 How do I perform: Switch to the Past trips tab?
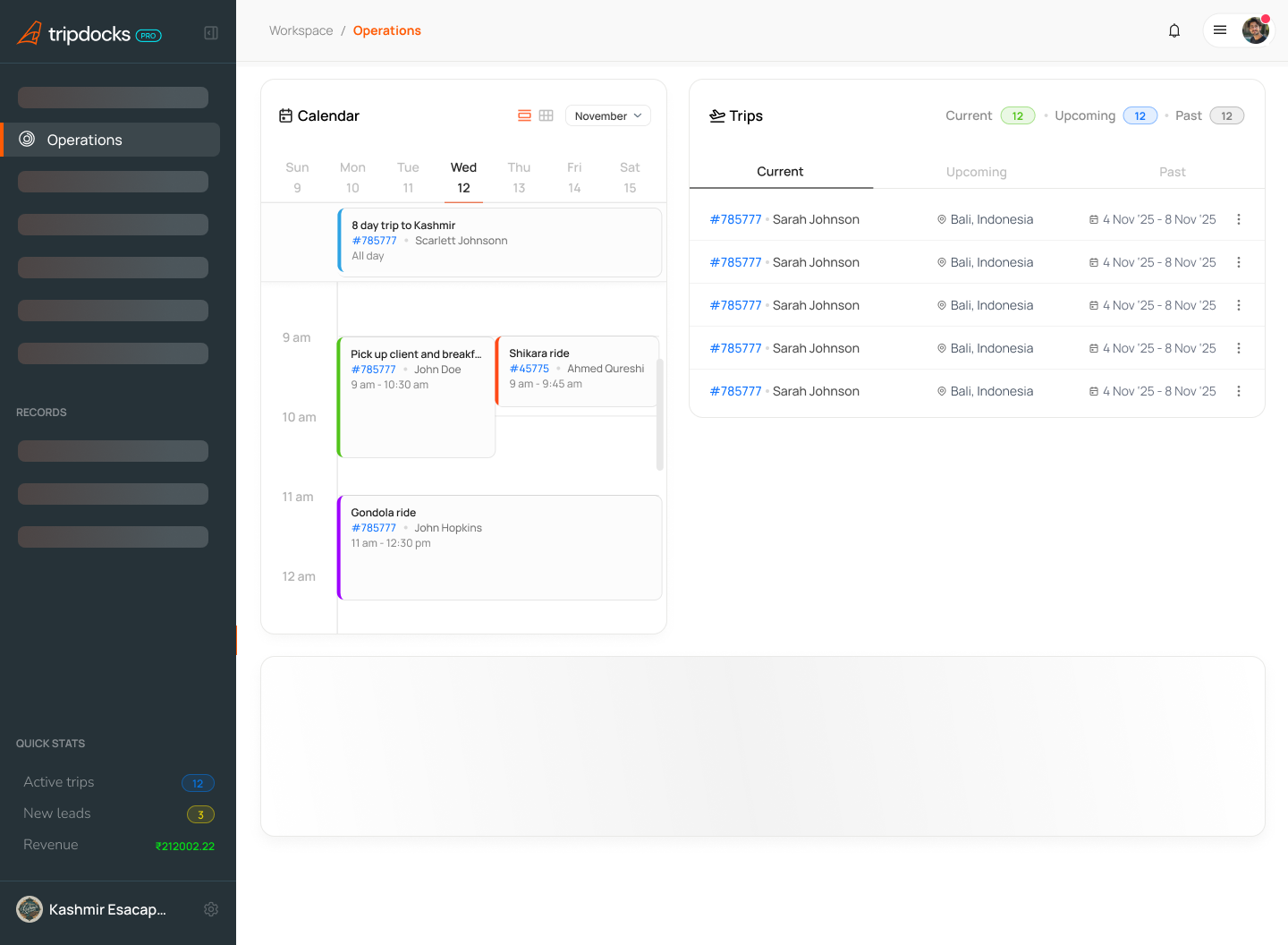pos(1172,171)
